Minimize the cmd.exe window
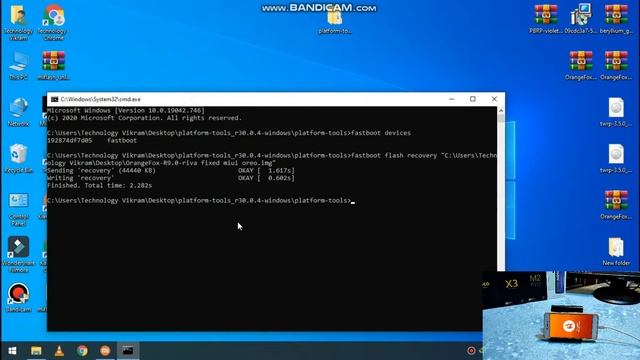640x360 pixels. (x=451, y=99)
